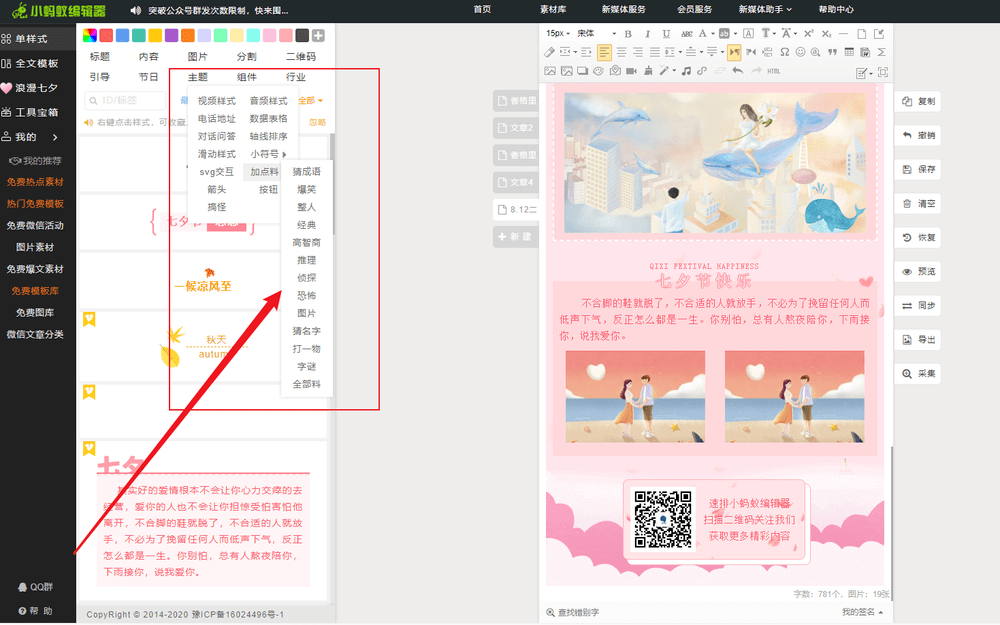Align text left
This screenshot has height=625, width=1000.
click(604, 52)
